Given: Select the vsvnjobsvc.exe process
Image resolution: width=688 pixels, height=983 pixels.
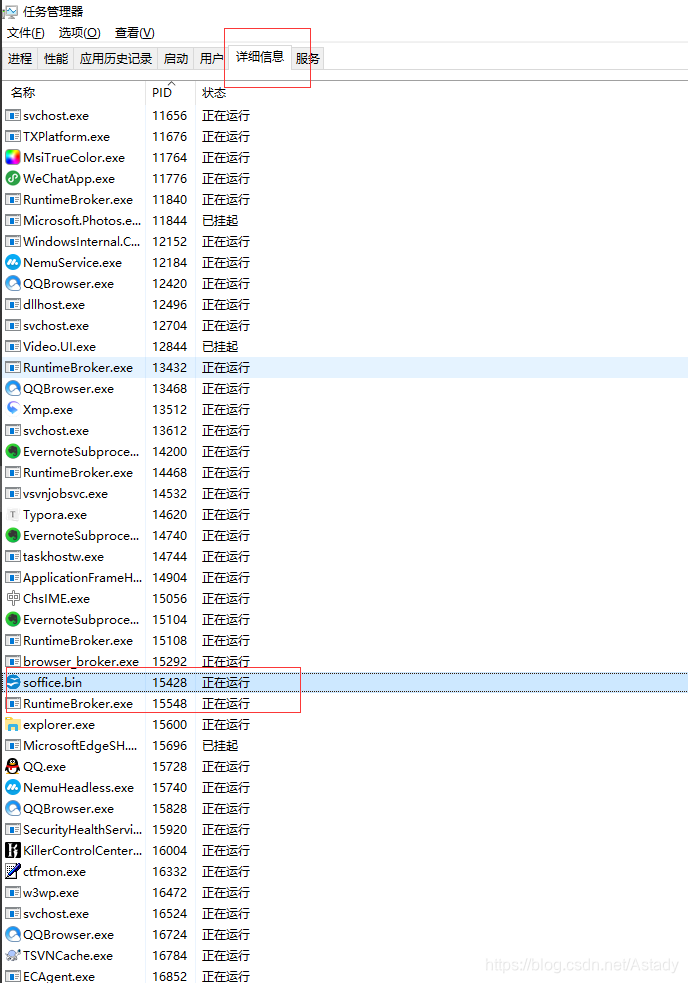Looking at the screenshot, I should pyautogui.click(x=345, y=493).
